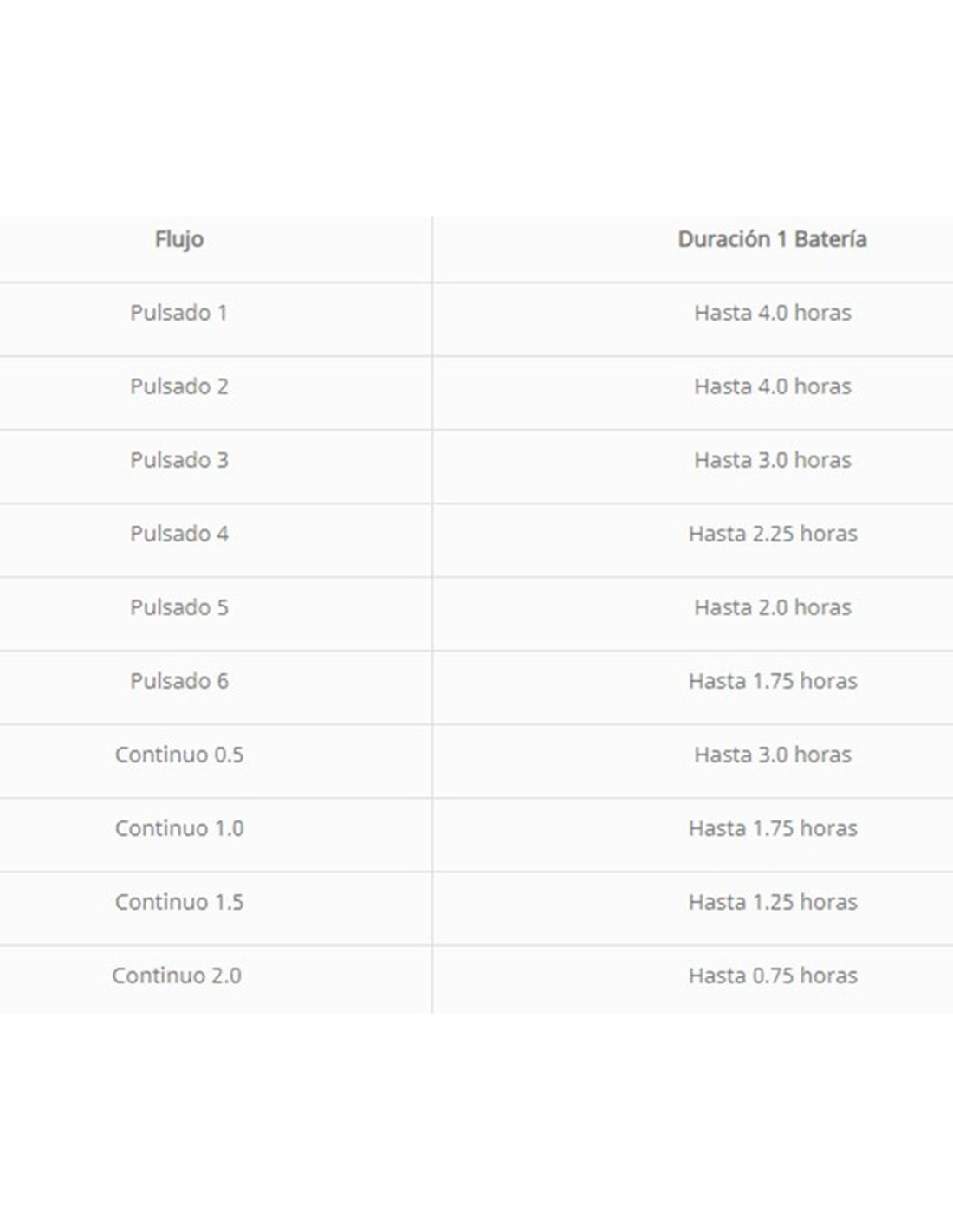This screenshot has height=1232, width=953.
Task: Click Hasta 4.0 horas for Pulsado 2
Action: click(x=772, y=386)
